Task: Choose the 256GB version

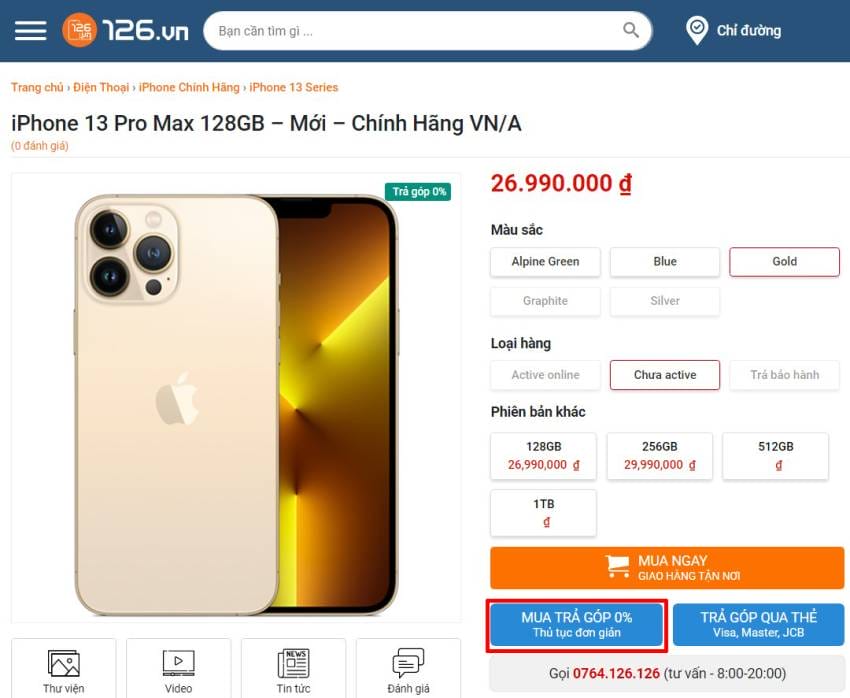Action: pos(659,456)
